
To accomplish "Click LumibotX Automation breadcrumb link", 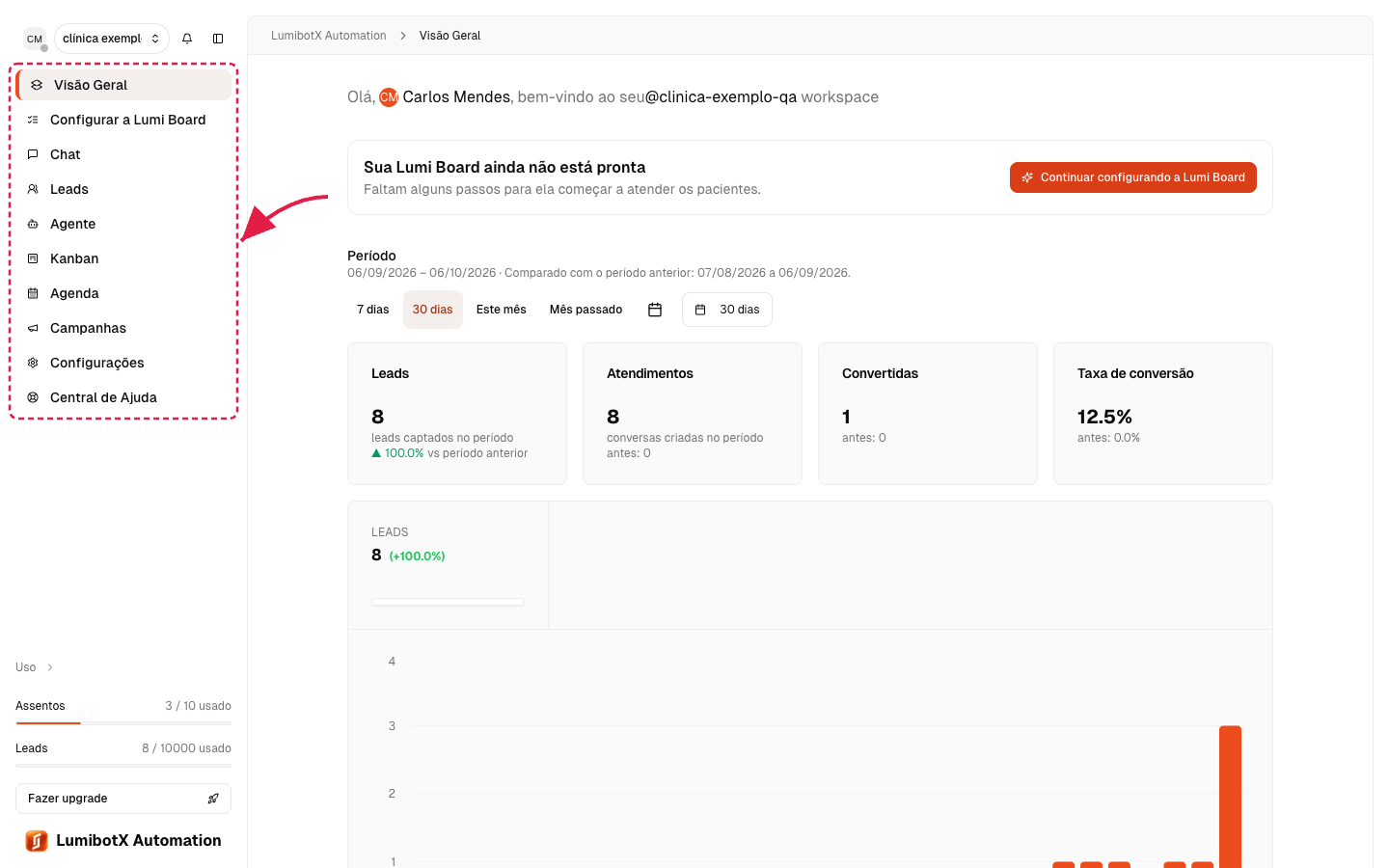I will [x=329, y=36].
